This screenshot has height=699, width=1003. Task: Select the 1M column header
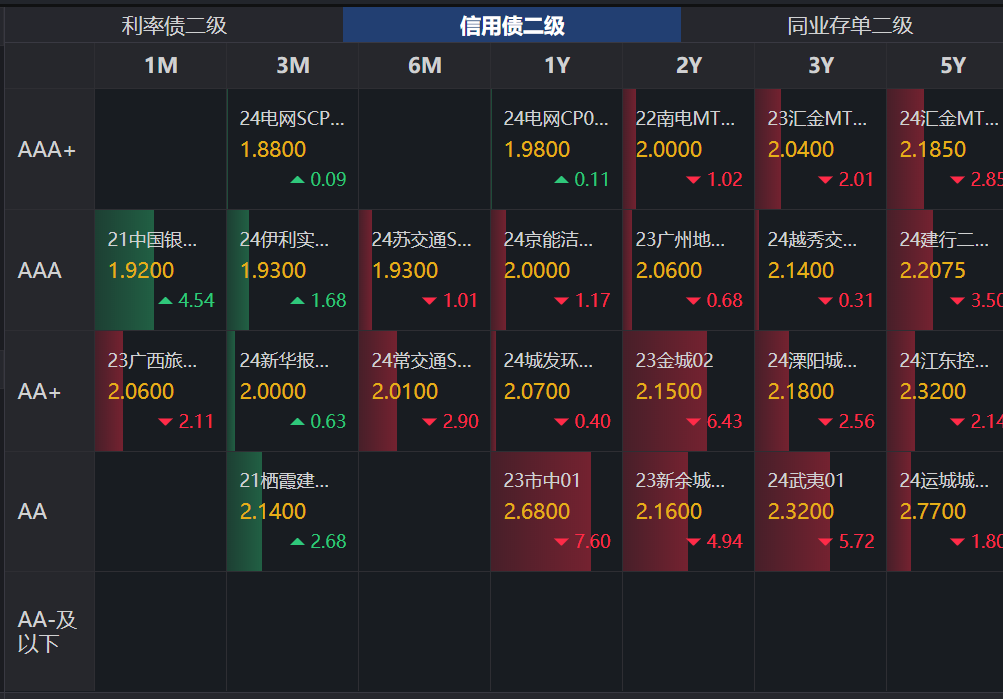(x=160, y=66)
